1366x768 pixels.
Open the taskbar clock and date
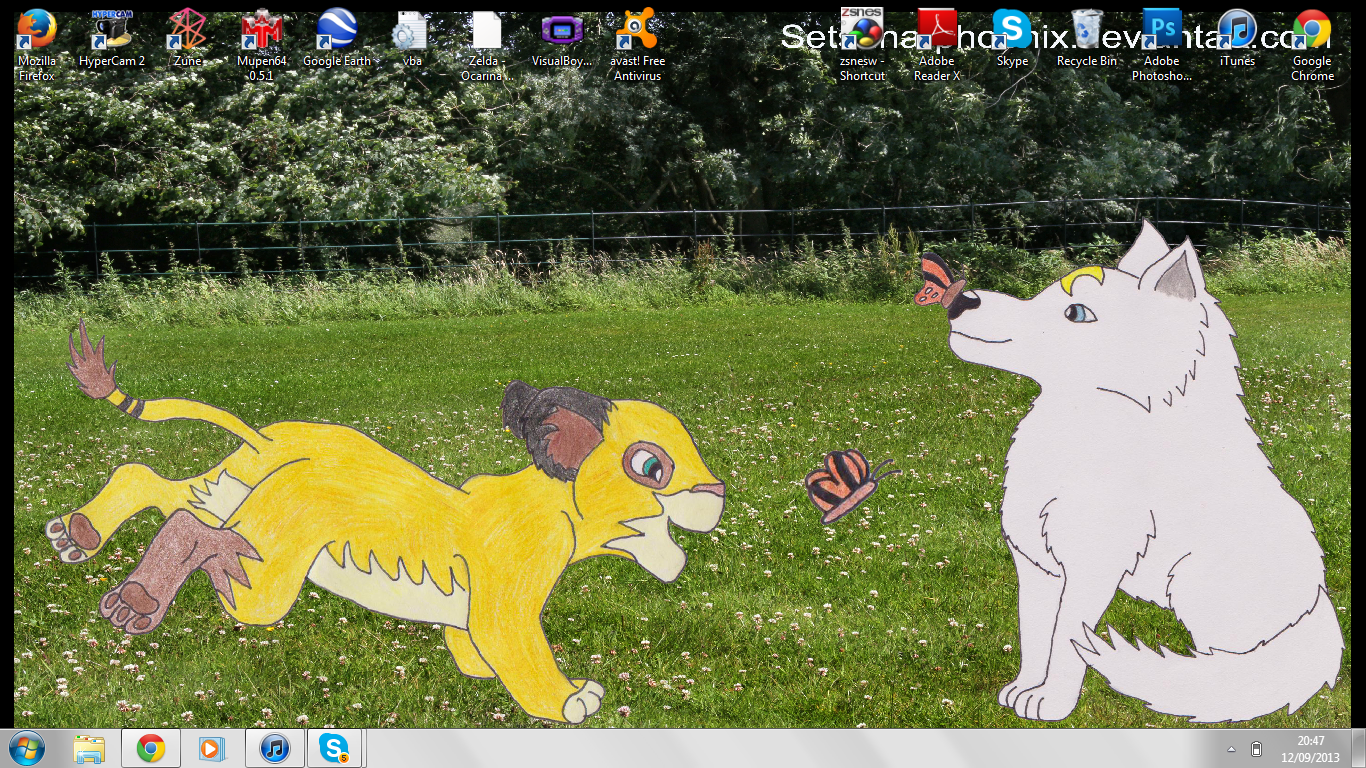tap(1310, 748)
